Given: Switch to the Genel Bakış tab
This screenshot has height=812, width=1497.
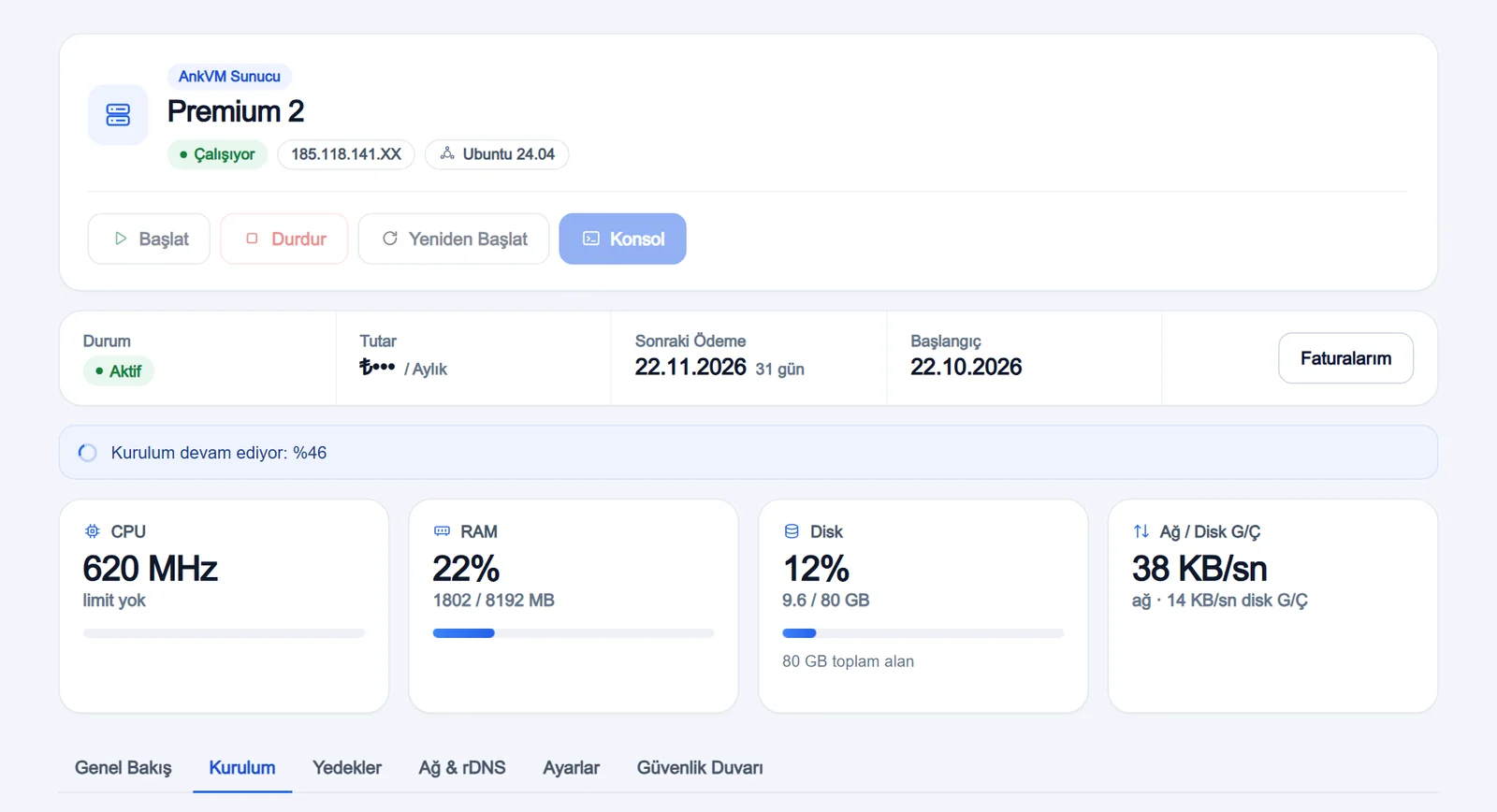Looking at the screenshot, I should 124,768.
